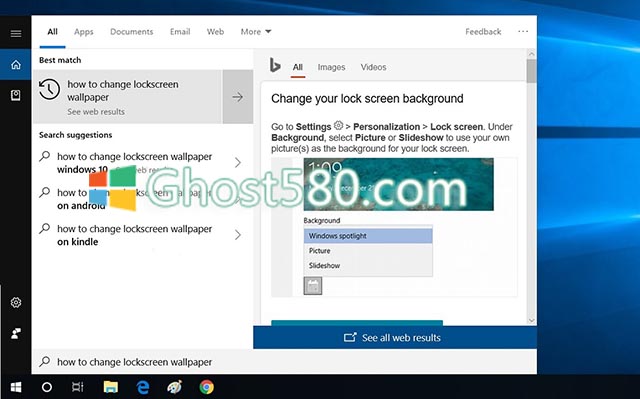This screenshot has width=640, height=399.
Task: Click the preview pane scrollbar thumb
Action: pos(531,71)
